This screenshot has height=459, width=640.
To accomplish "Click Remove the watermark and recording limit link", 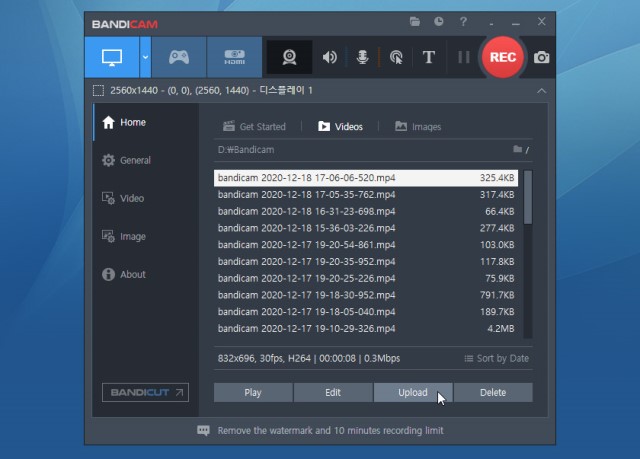I will pos(330,430).
